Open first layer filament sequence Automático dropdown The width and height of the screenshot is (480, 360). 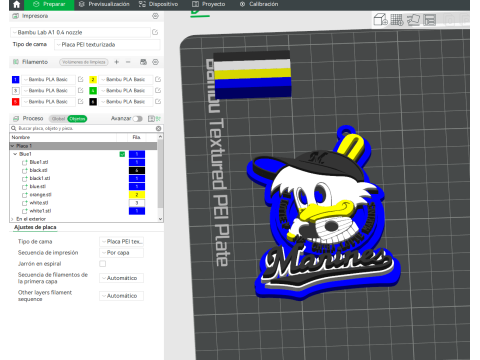pos(121,278)
